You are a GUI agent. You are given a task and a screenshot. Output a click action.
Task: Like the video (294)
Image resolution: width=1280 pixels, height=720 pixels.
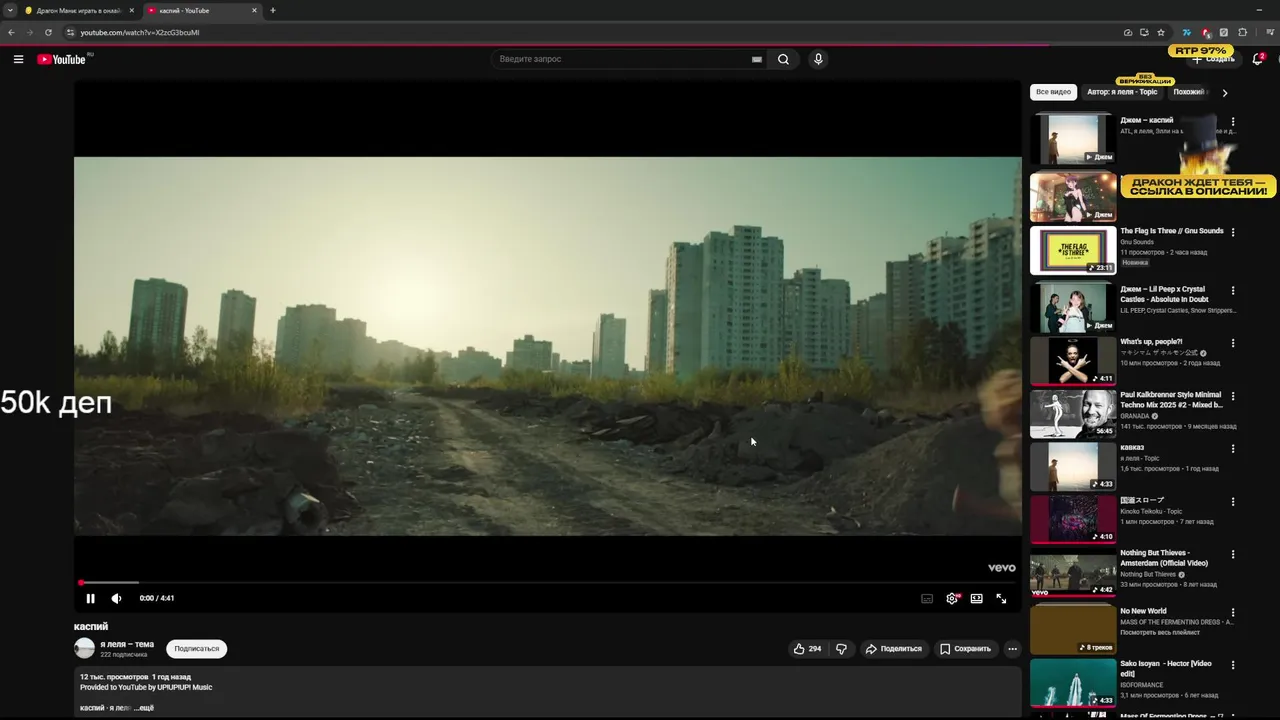[x=808, y=649]
